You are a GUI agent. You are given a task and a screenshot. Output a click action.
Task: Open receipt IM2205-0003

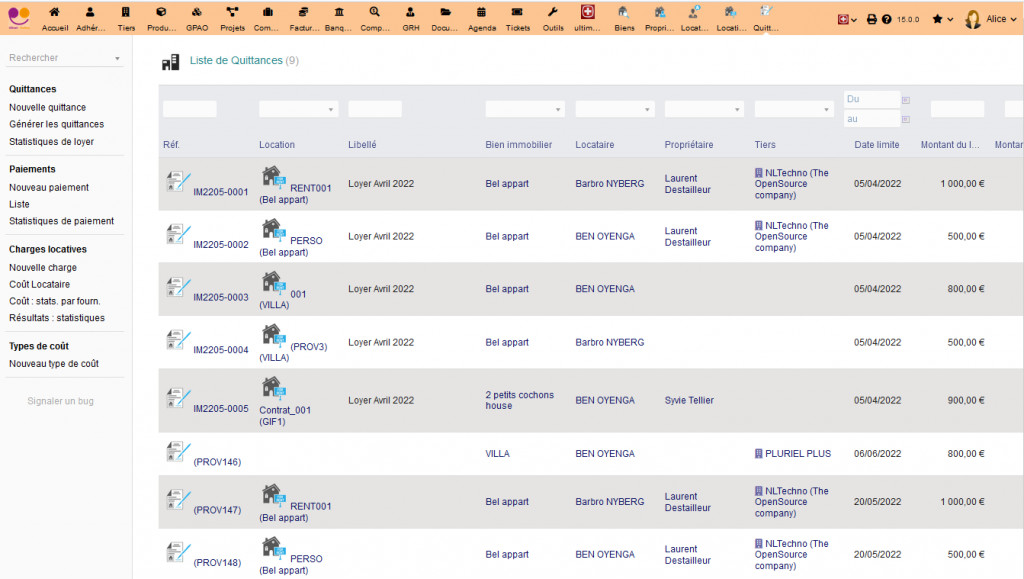pyautogui.click(x=220, y=297)
